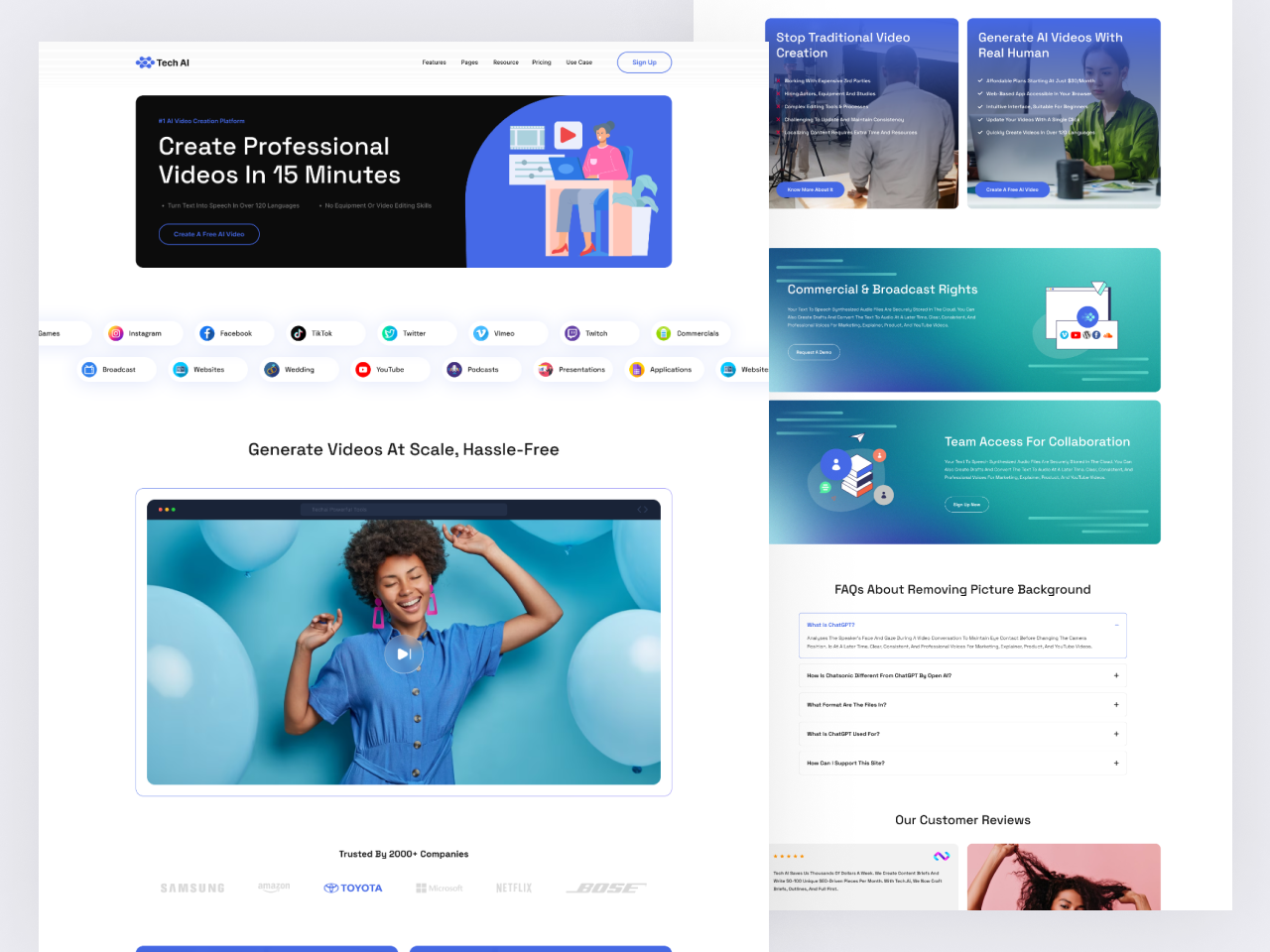Select the Broadcast icon chip
The height and width of the screenshot is (952, 1270).
click(x=115, y=369)
